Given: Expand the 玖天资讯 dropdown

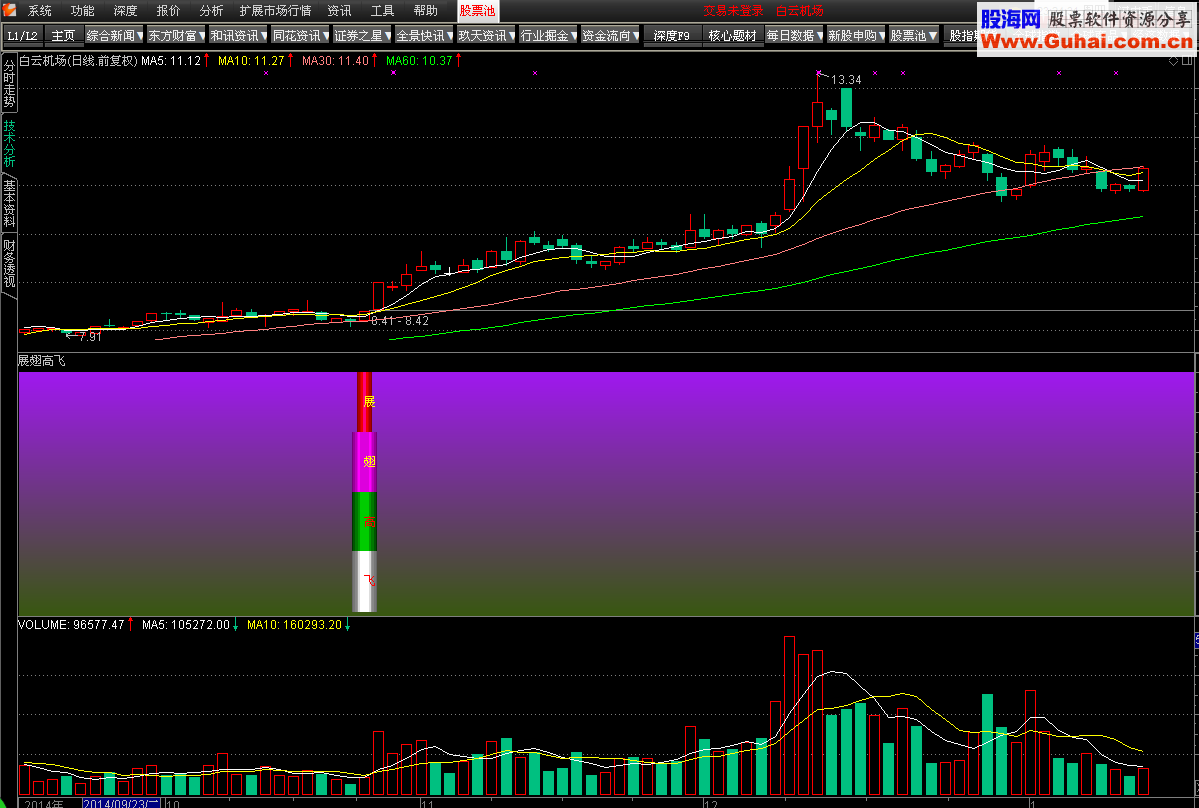Looking at the screenshot, I should pyautogui.click(x=486, y=35).
